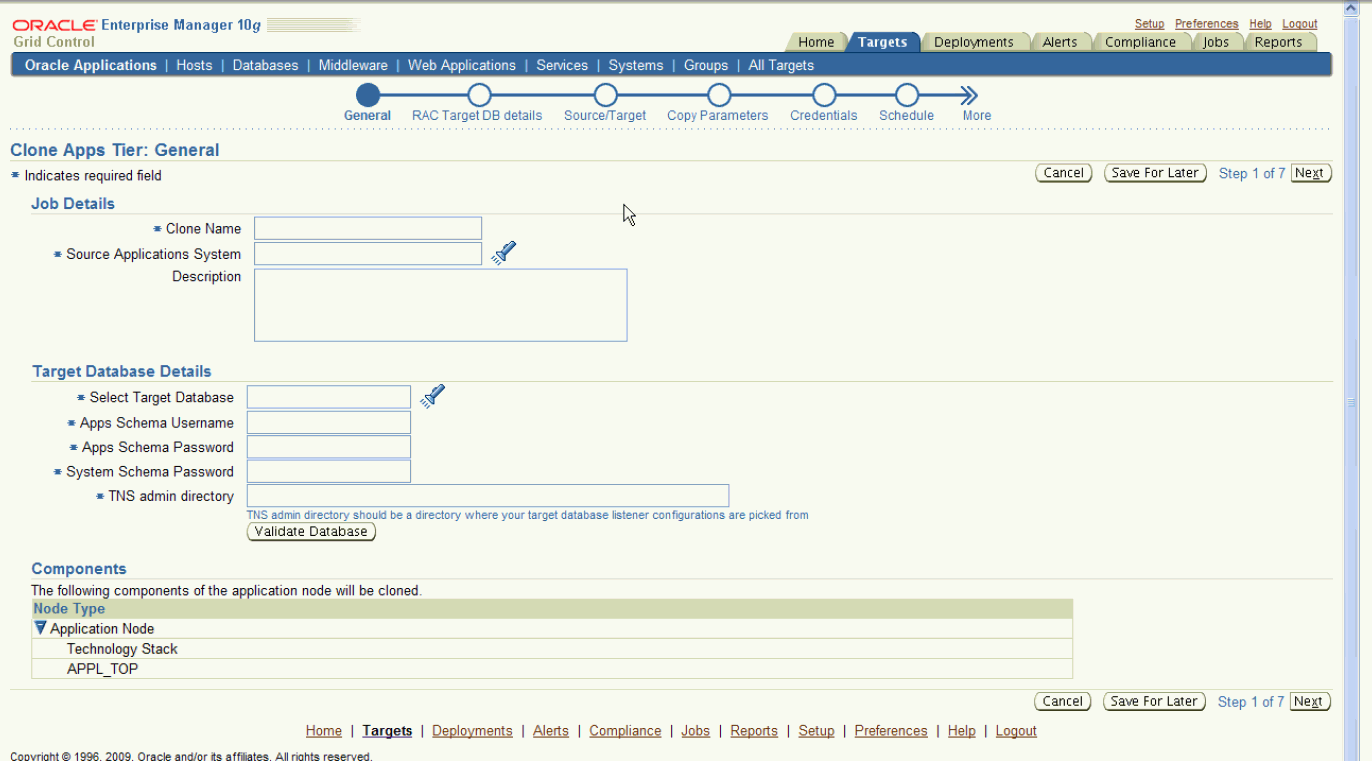The width and height of the screenshot is (1372, 761).
Task: Click the top Save For Later button
Action: 1155,173
